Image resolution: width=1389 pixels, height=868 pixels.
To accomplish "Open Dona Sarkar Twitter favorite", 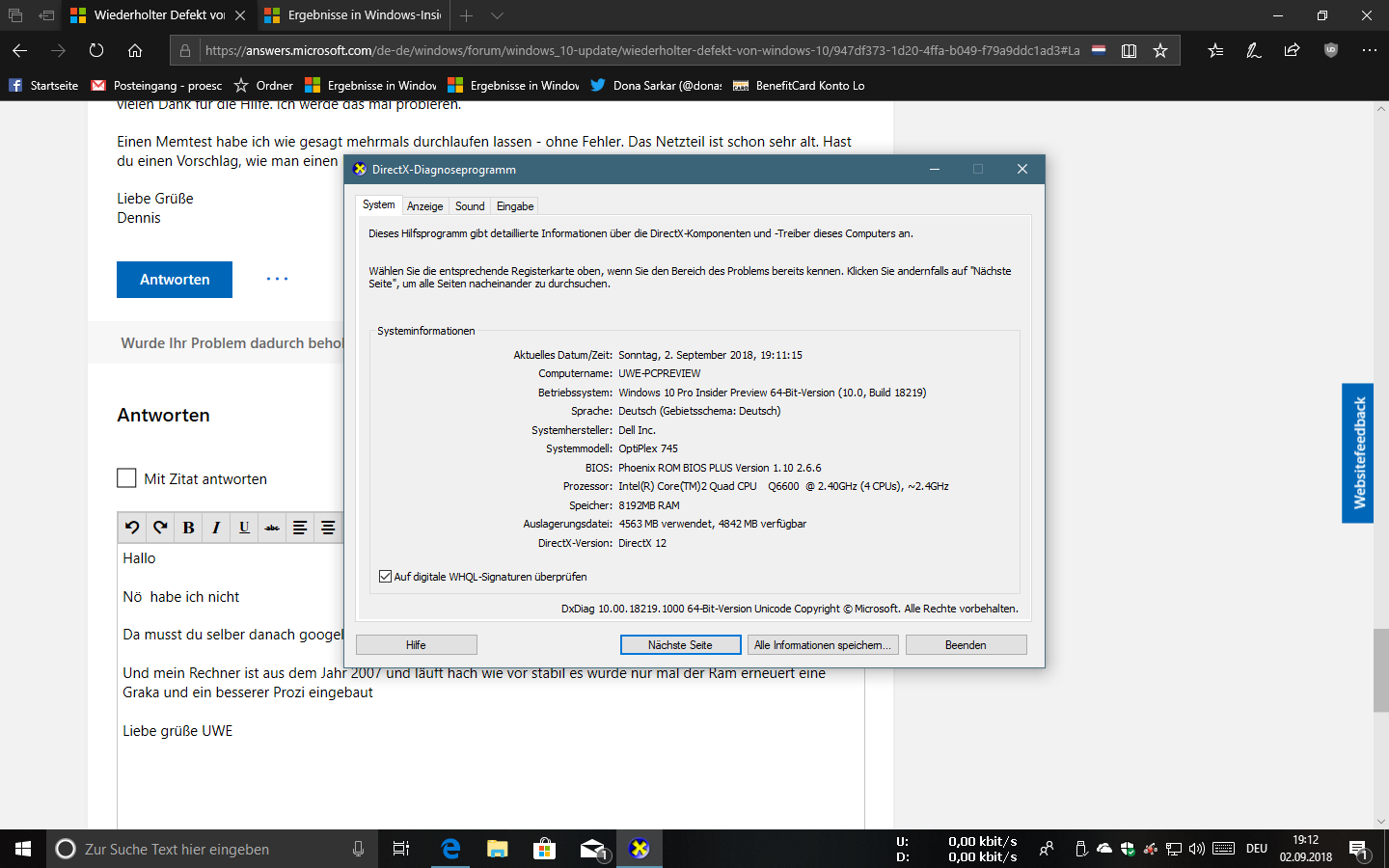I will pyautogui.click(x=656, y=85).
